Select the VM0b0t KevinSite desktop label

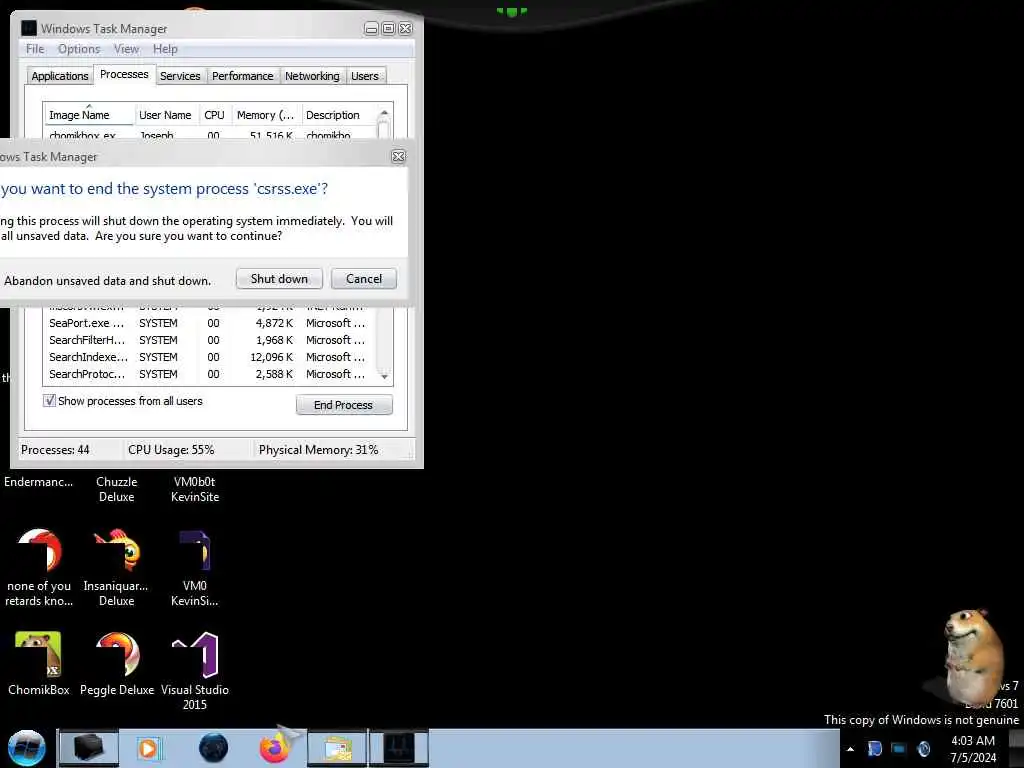195,489
